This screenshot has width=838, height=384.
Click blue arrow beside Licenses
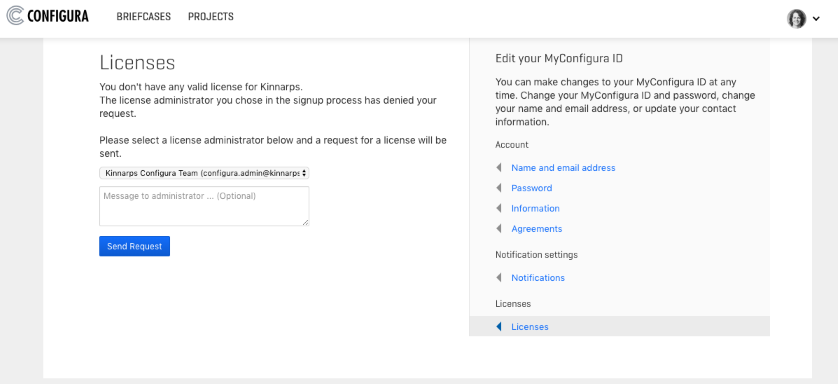coord(499,327)
